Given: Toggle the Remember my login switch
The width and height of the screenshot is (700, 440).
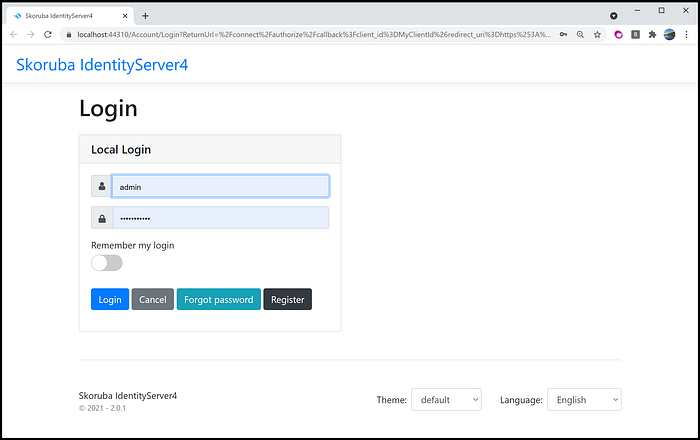Looking at the screenshot, I should (107, 263).
